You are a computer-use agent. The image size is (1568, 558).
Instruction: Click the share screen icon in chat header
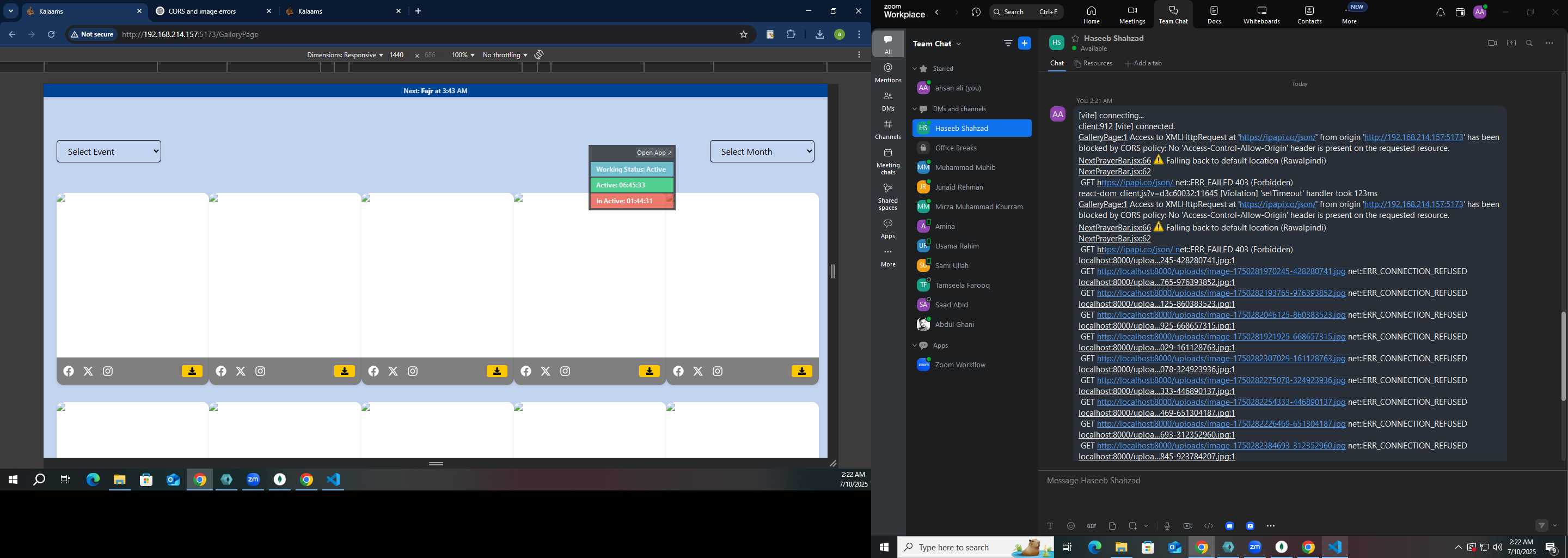click(1511, 43)
